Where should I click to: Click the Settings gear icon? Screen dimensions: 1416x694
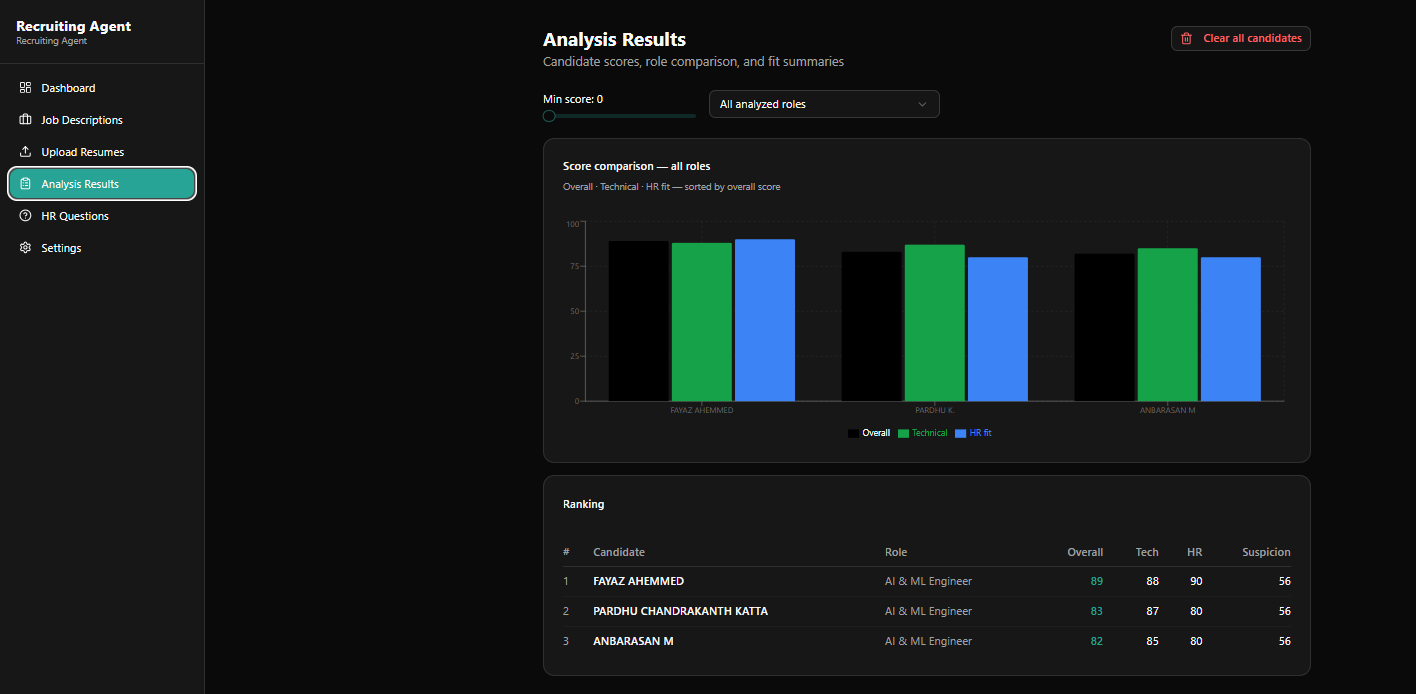pyautogui.click(x=26, y=248)
